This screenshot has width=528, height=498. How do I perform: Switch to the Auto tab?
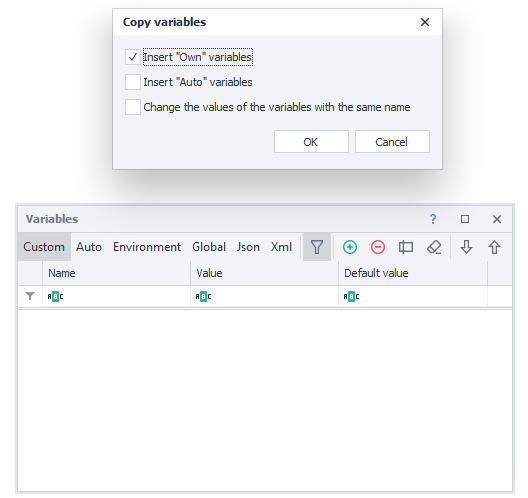tap(89, 247)
